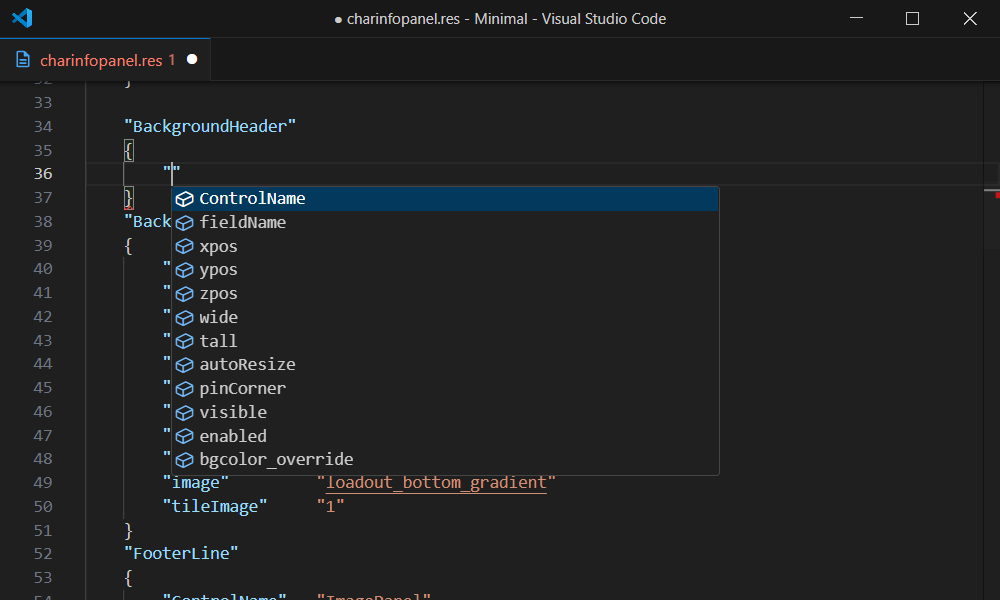Click the cube icon beside enabled

click(x=184, y=436)
